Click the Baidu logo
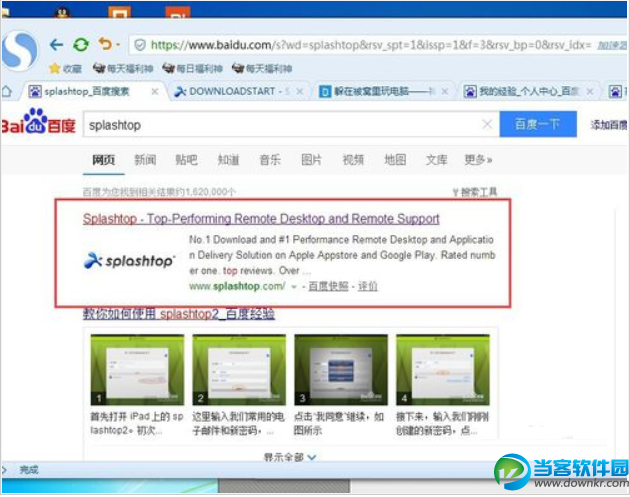Screen dimensions: 630x497 pos(38,122)
